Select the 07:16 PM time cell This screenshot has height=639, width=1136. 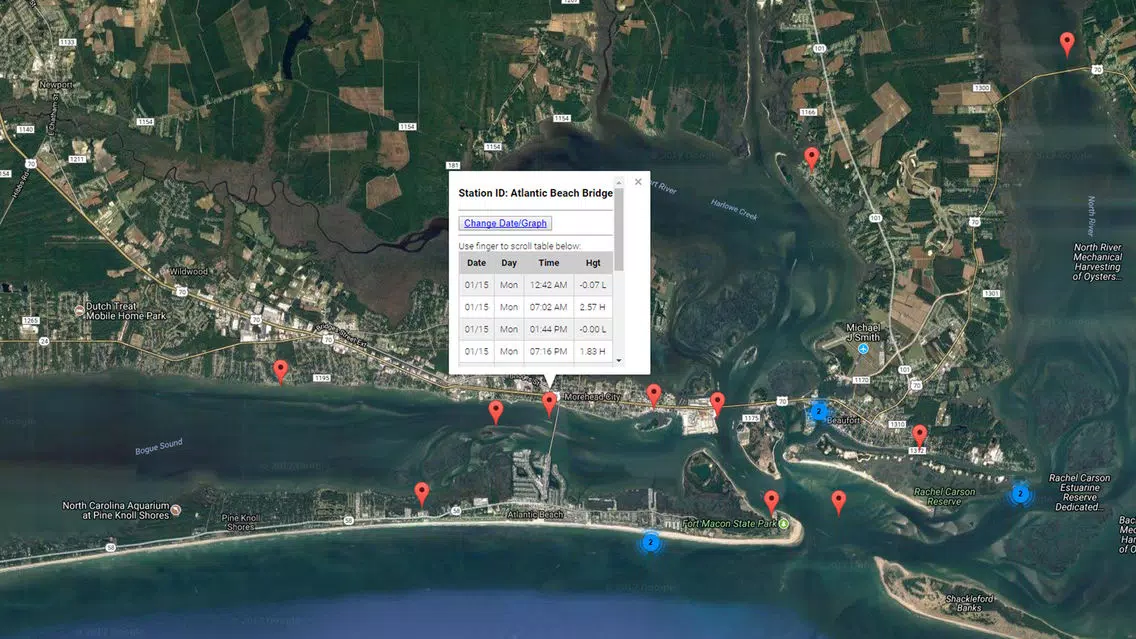pyautogui.click(x=548, y=351)
